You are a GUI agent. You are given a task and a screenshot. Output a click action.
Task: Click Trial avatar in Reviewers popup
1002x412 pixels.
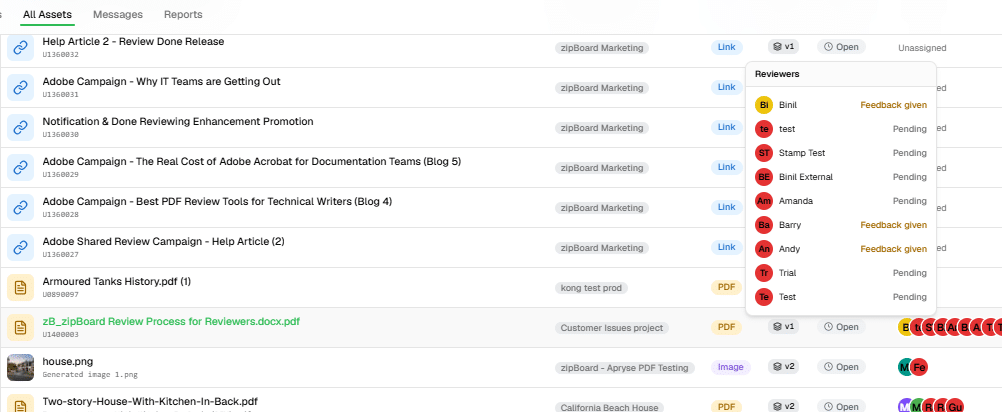pos(764,273)
